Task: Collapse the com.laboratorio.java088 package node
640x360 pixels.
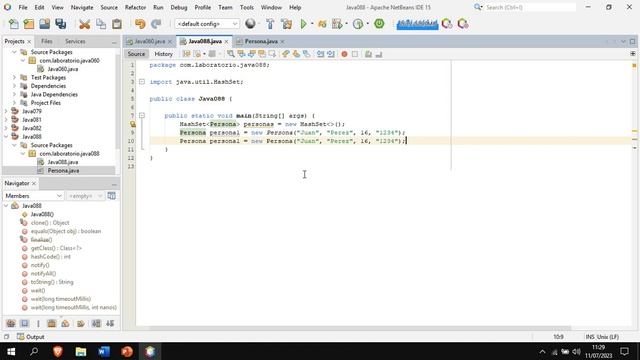Action: (x=23, y=153)
